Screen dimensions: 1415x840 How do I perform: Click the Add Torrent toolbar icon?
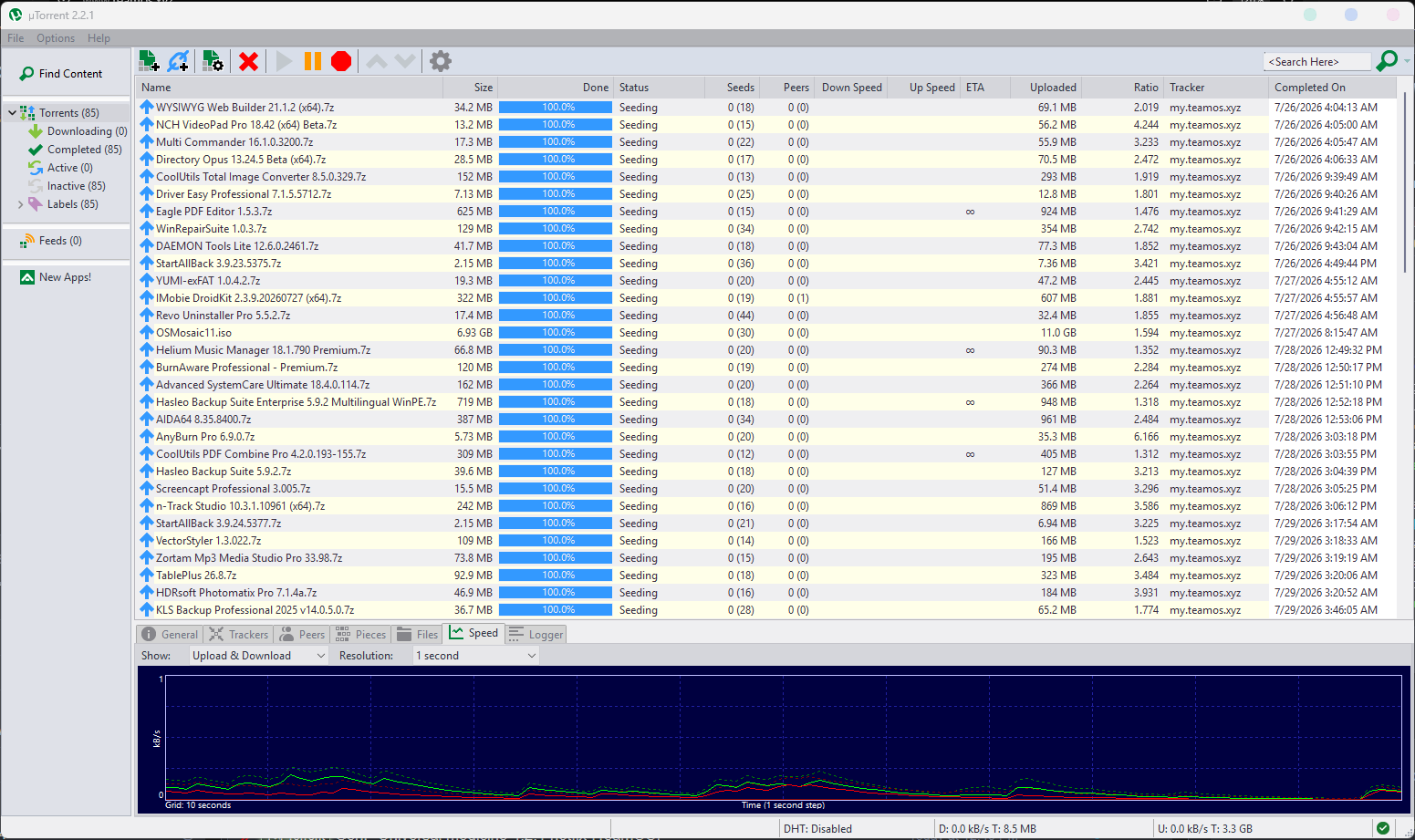149,61
